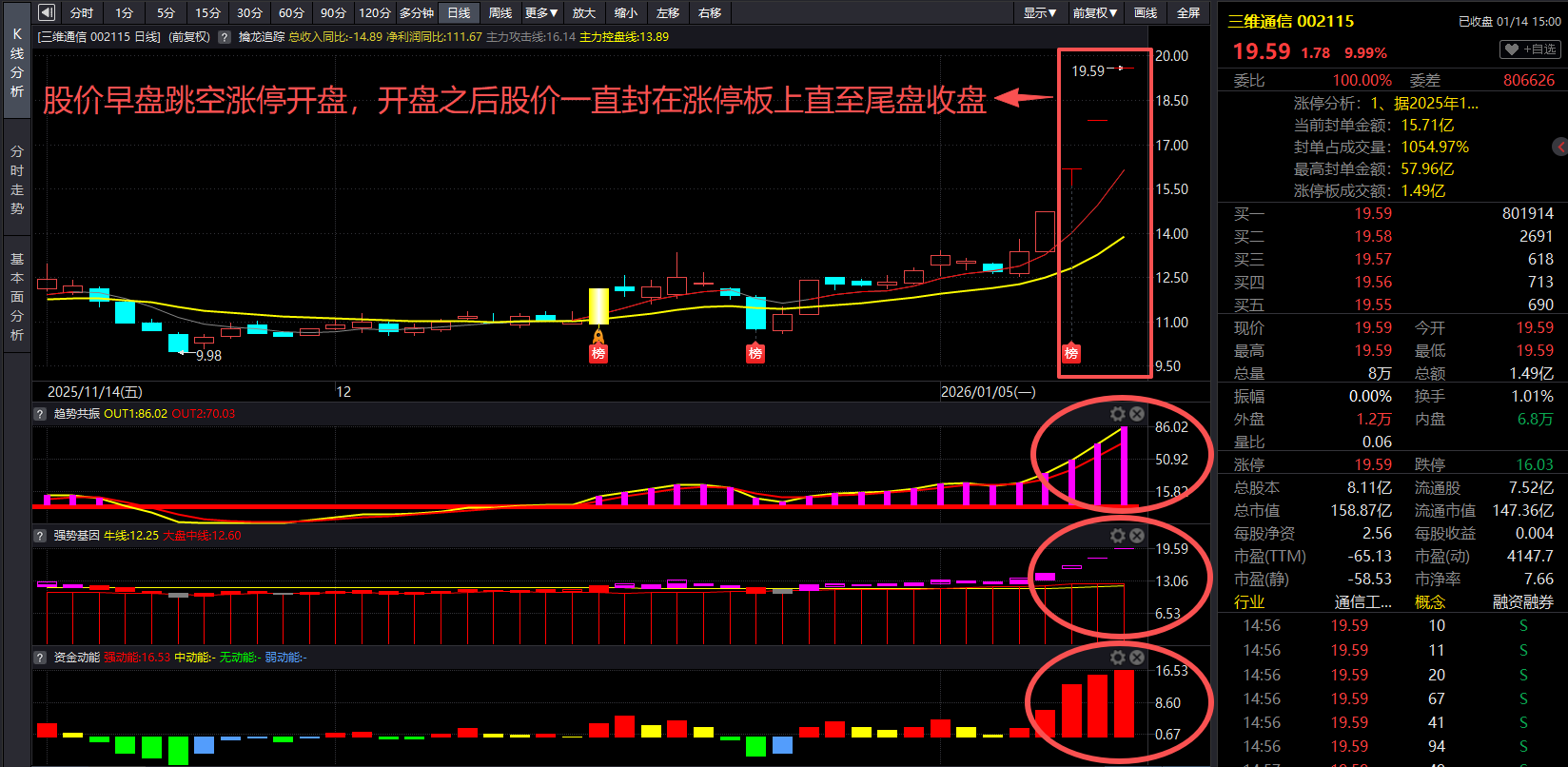Click the 买二 bid price 19.58 row
The image size is (1568, 767).
(x=1393, y=236)
